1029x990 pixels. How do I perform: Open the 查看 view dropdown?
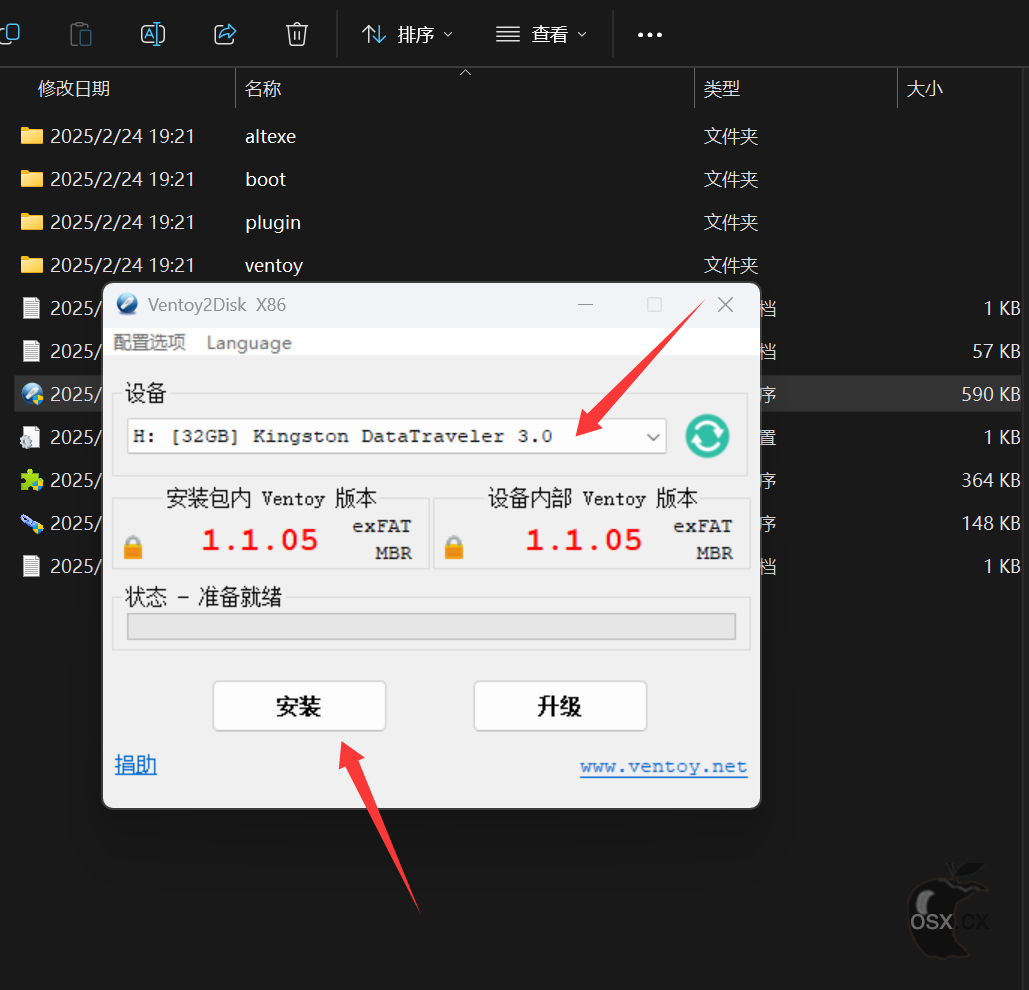tap(541, 34)
